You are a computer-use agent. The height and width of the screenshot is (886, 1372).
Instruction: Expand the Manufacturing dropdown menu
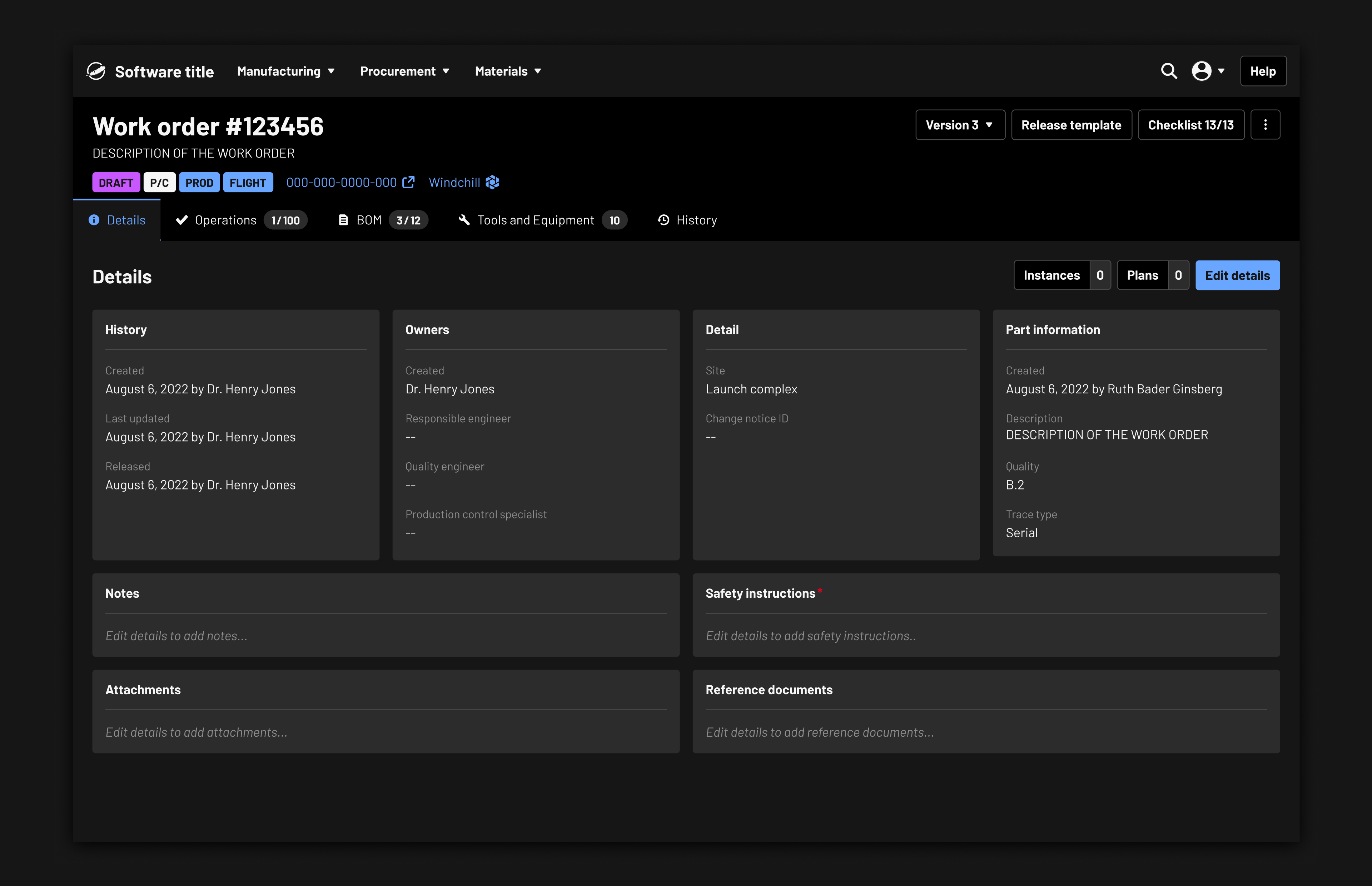tap(286, 71)
